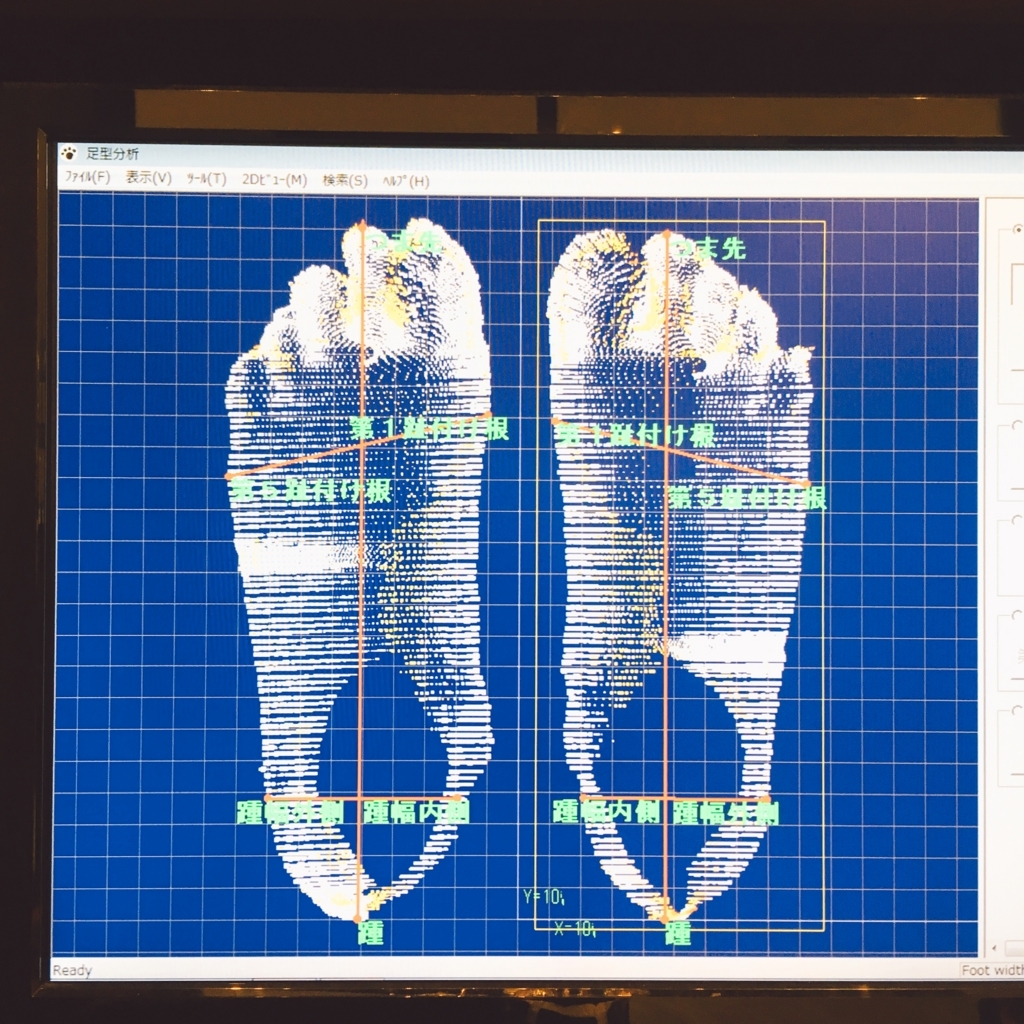Click the 踵 label under the left foot
1024x1024 pixels.
pos(371,934)
